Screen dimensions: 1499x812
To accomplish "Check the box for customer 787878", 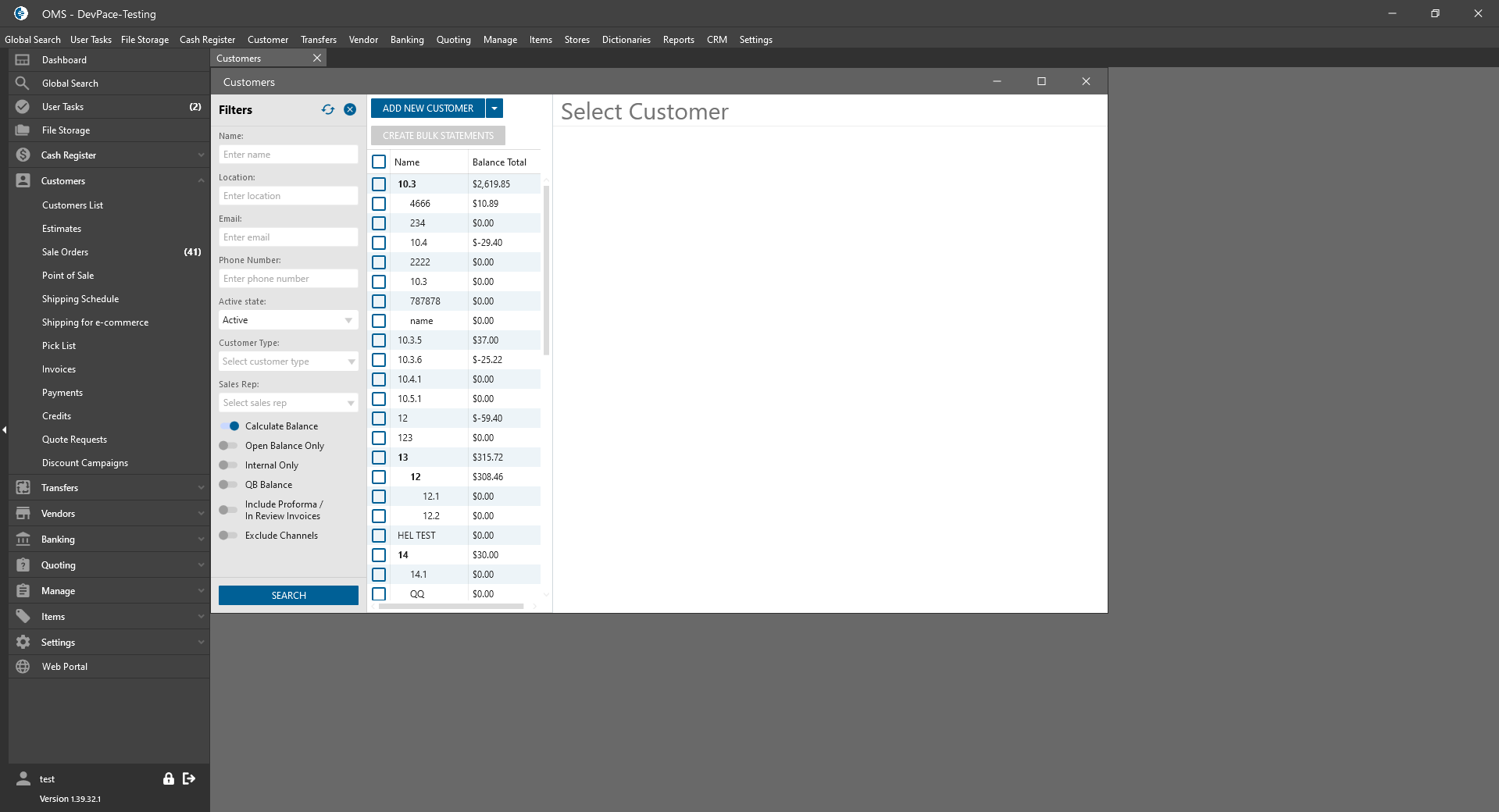I will pyautogui.click(x=379, y=301).
